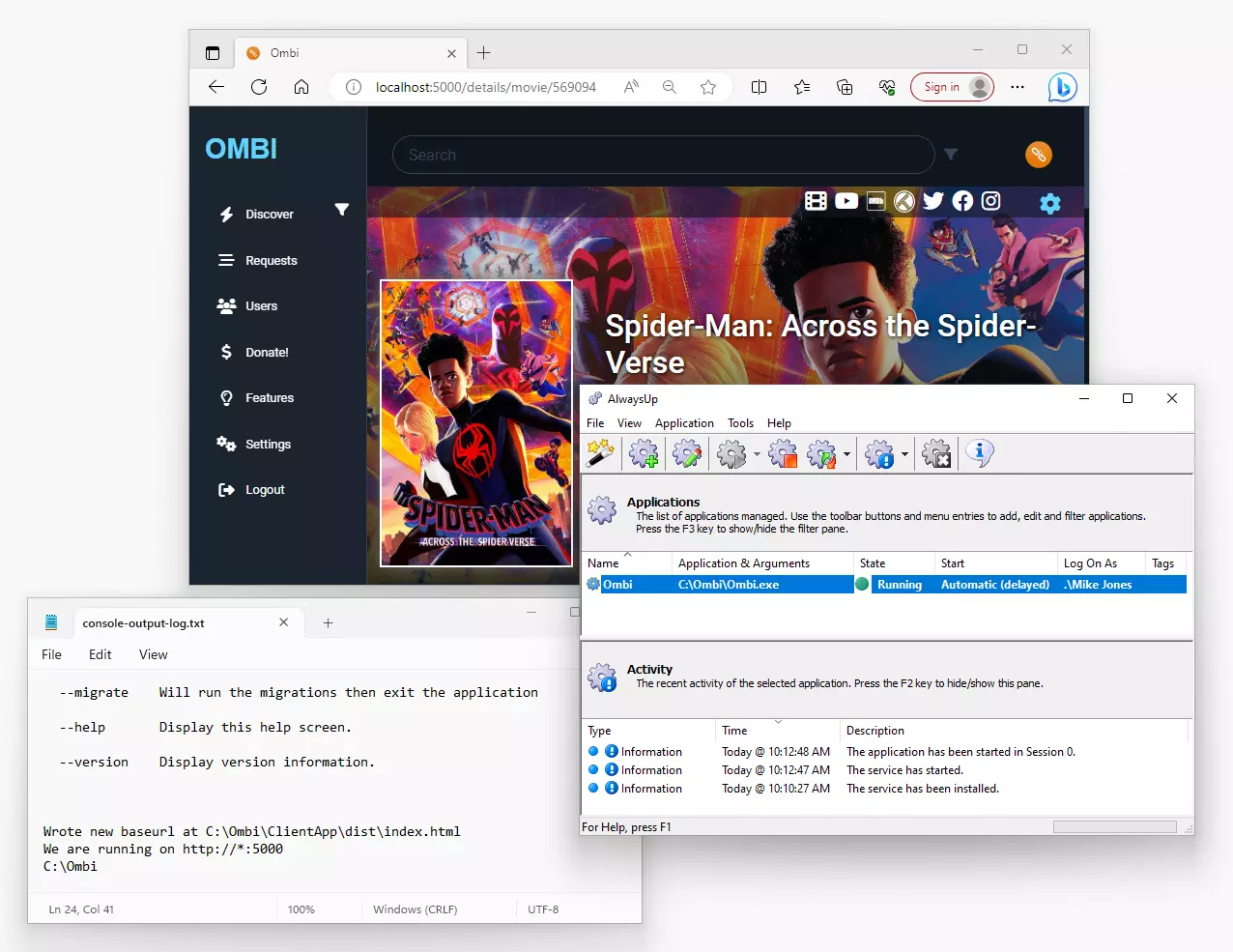Screen dimensions: 1233x952
Task: Open the IMDb link icon
Action: coord(876,201)
